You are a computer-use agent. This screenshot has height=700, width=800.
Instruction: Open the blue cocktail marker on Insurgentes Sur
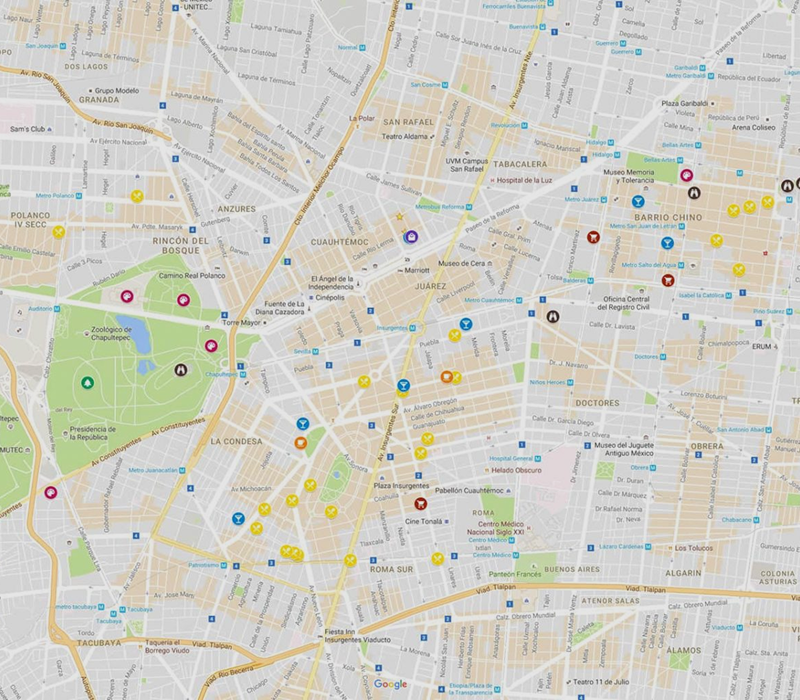(404, 385)
